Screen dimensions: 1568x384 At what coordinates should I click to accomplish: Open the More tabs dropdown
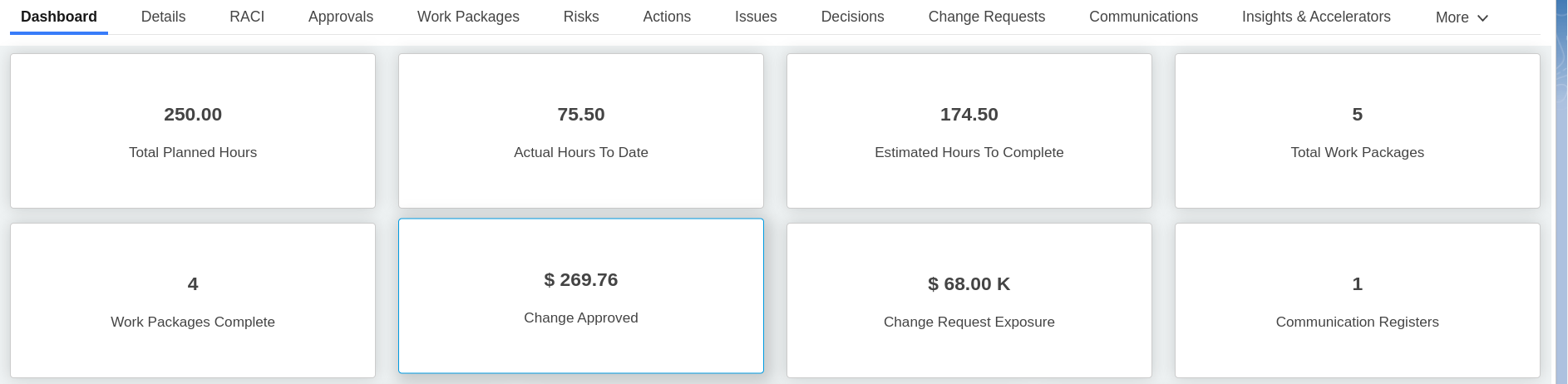point(1461,17)
